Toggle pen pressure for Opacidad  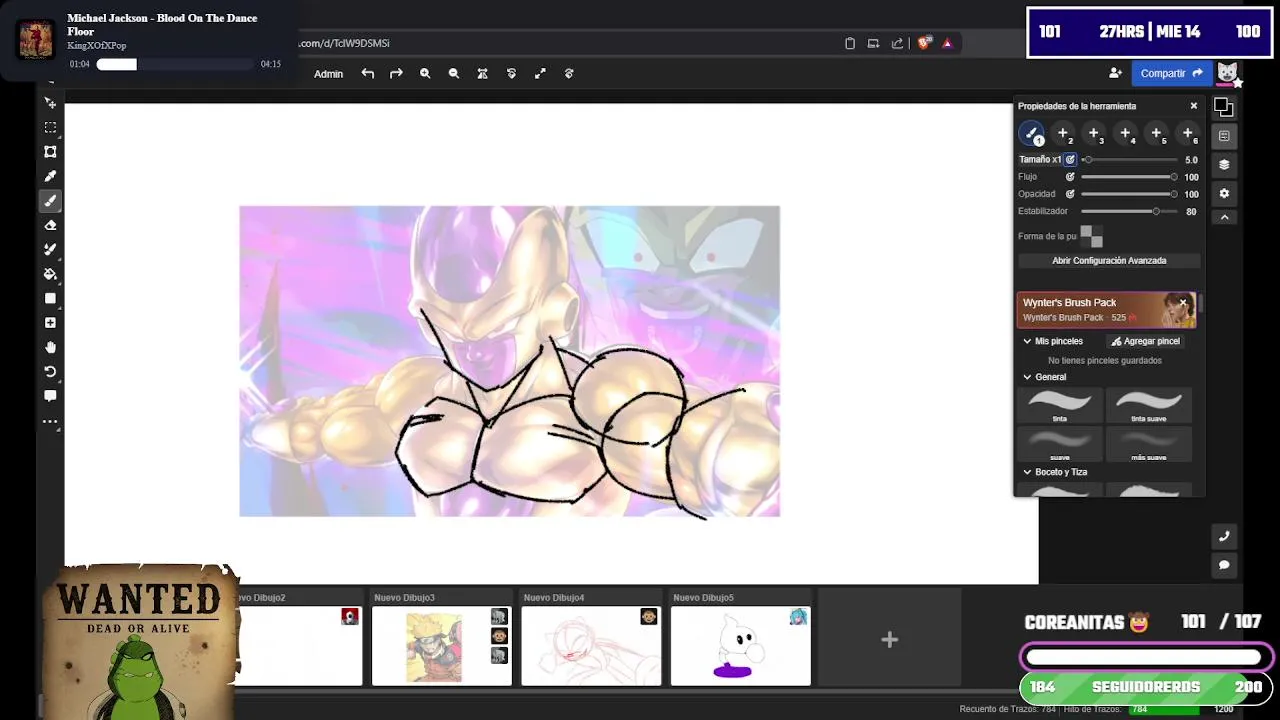click(x=1070, y=194)
